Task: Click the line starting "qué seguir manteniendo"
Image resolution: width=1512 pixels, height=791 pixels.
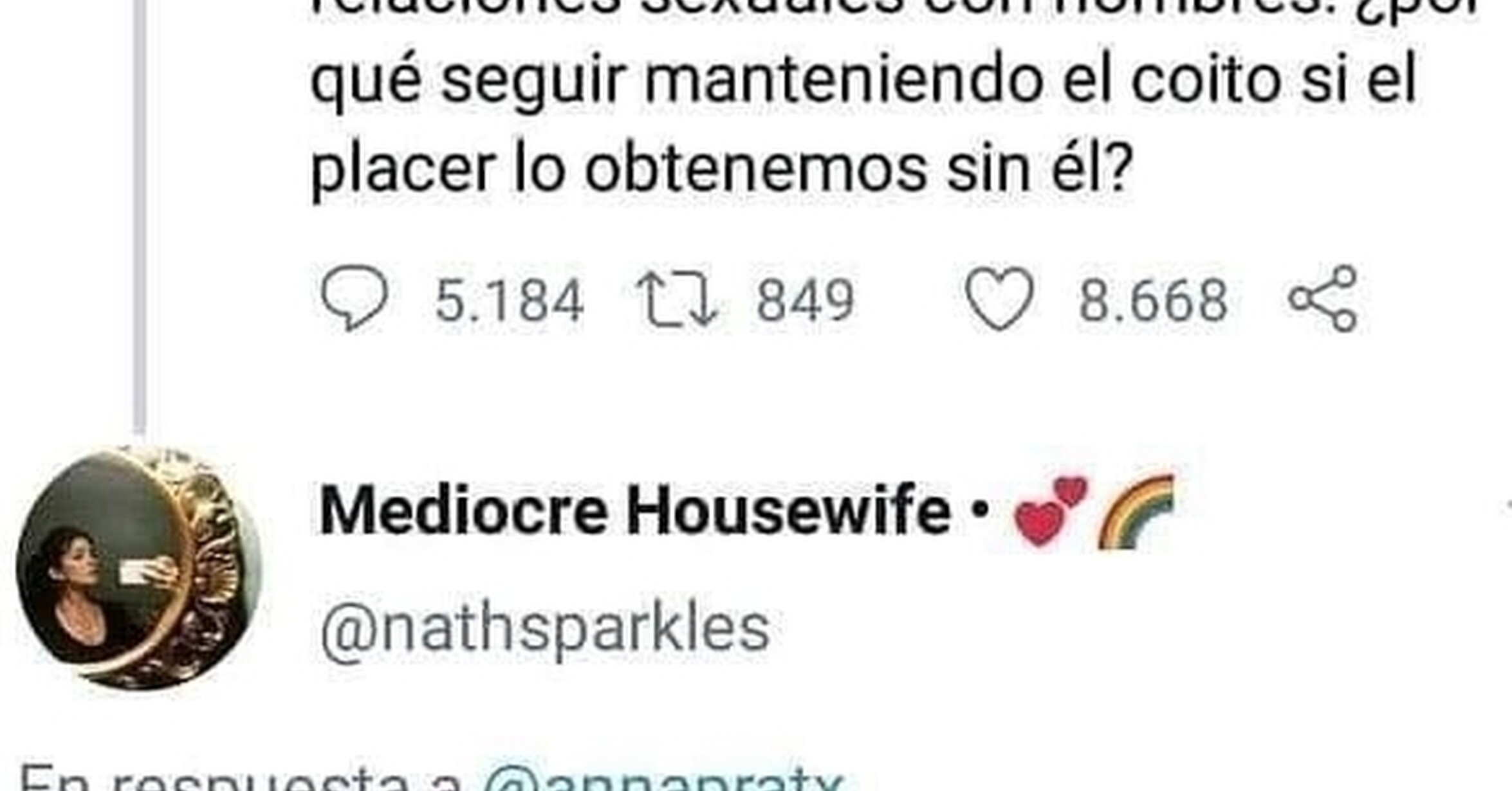Action: coord(862,82)
